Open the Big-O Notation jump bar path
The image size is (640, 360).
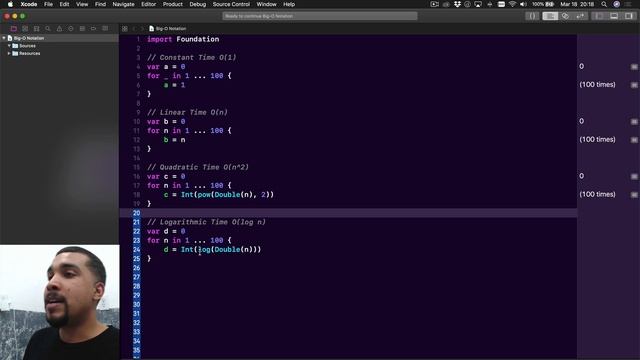[168, 29]
